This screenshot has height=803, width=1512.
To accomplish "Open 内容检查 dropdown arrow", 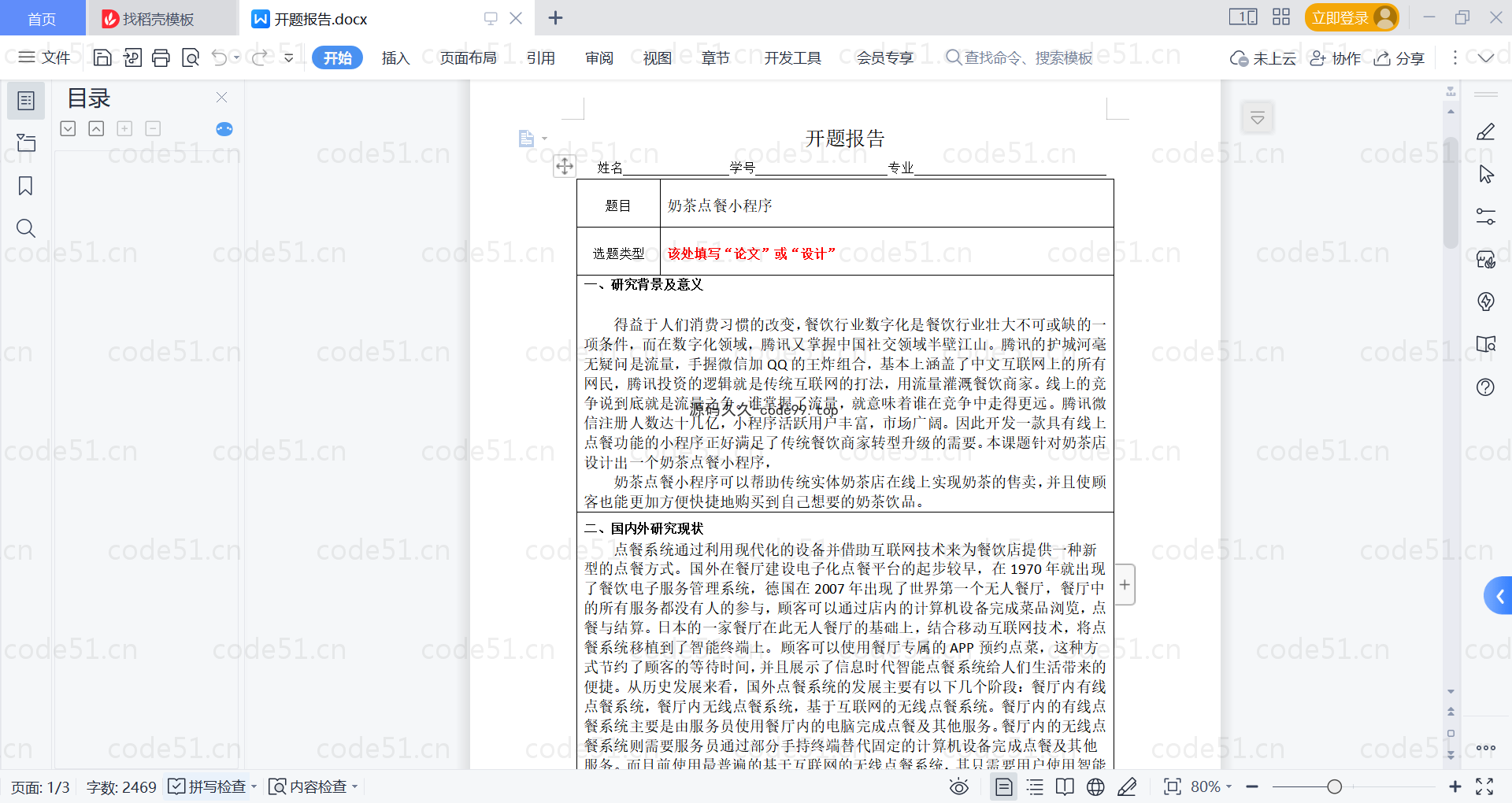I will 354,786.
